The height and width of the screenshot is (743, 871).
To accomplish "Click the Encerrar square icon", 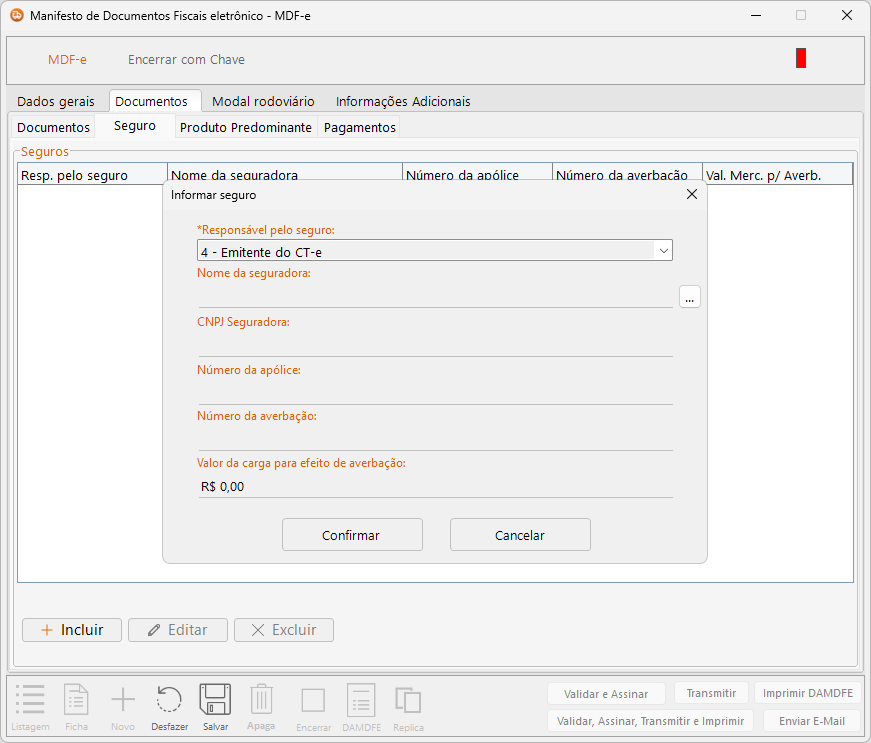I will (x=313, y=700).
